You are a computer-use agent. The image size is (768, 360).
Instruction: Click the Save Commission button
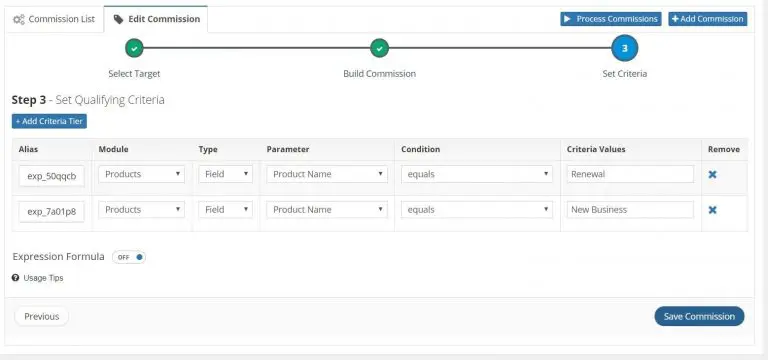point(699,316)
